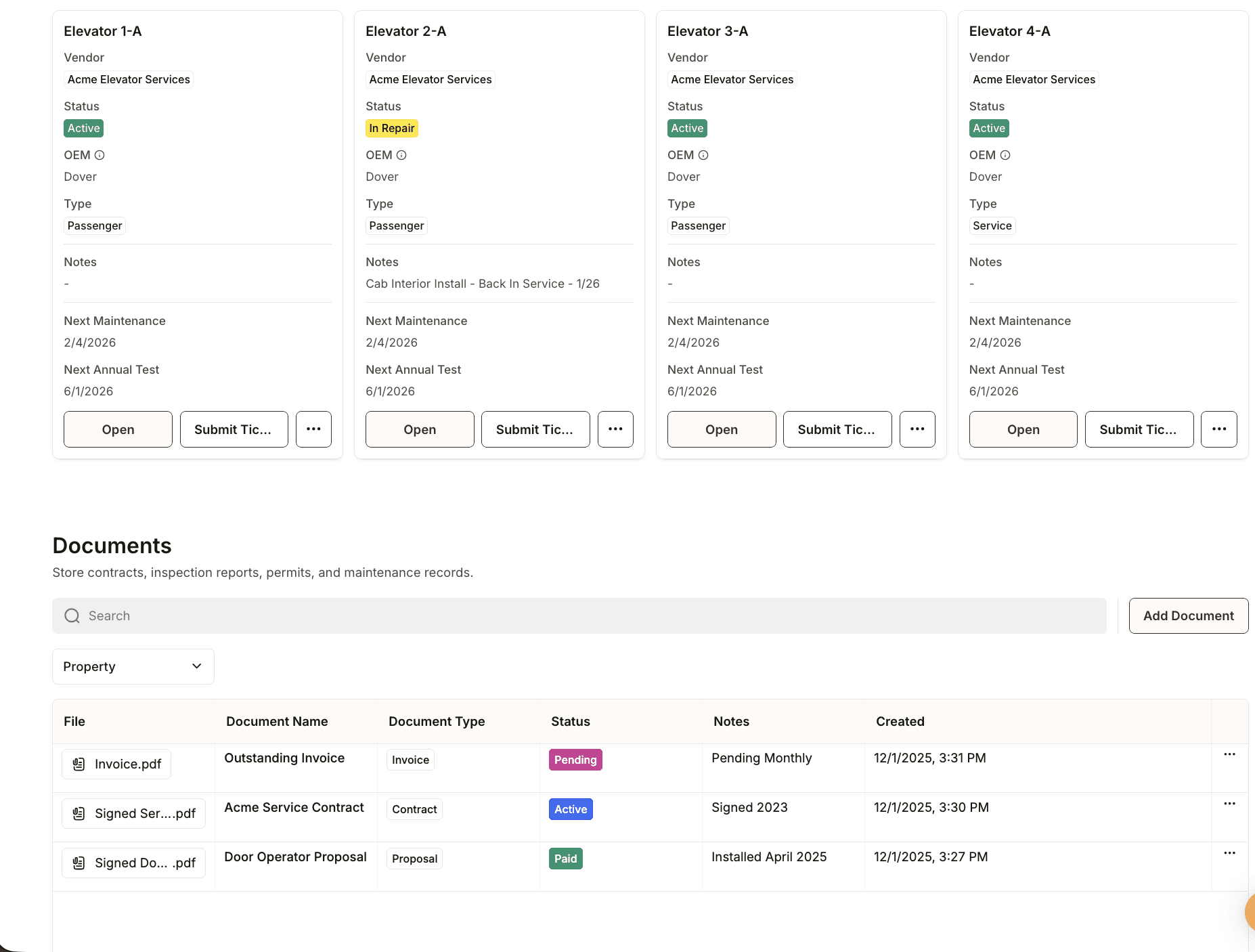Click the In Repair status badge
1255x952 pixels.
(392, 128)
